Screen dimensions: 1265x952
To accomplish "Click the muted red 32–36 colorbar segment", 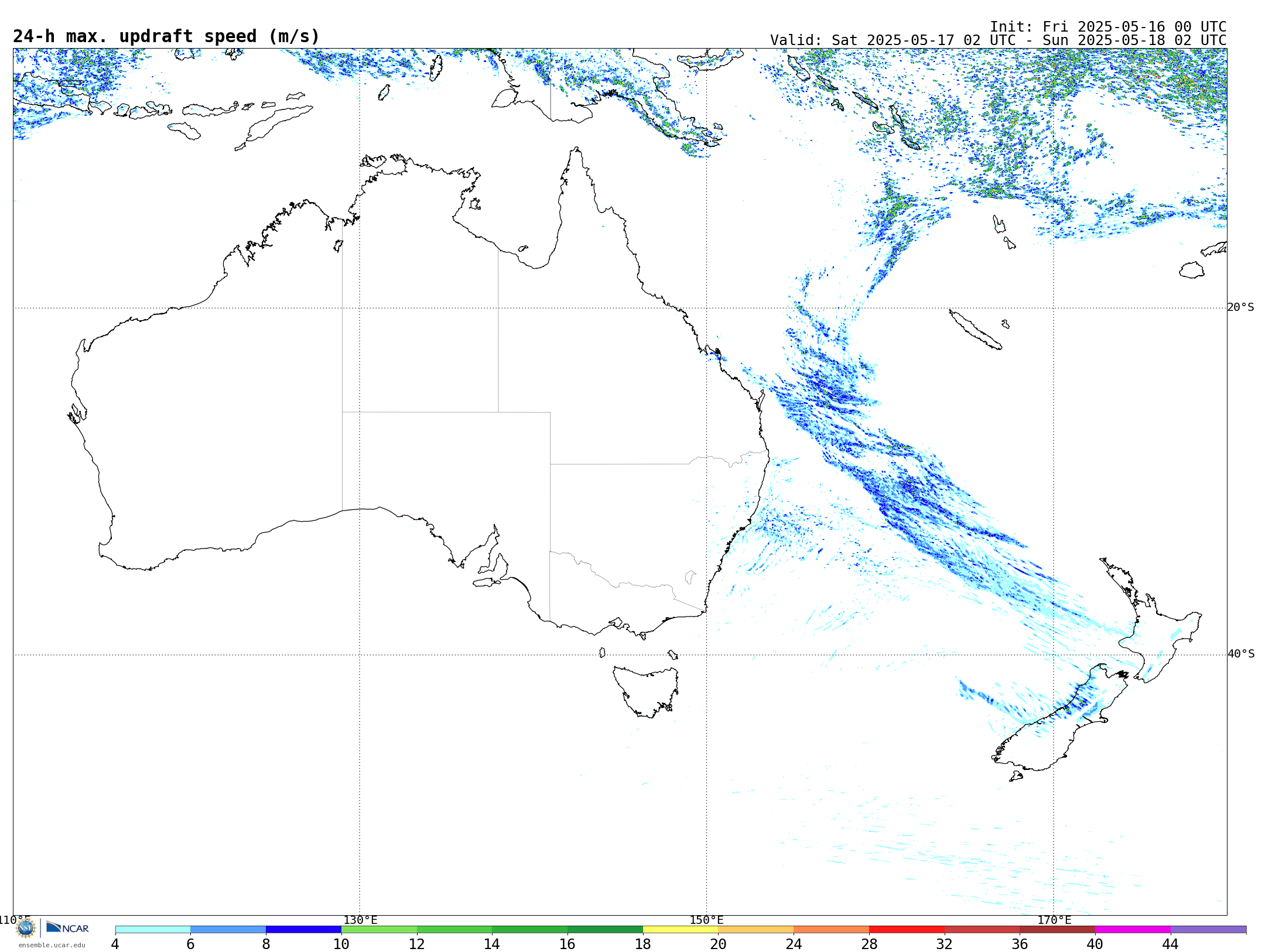I will click(x=982, y=930).
